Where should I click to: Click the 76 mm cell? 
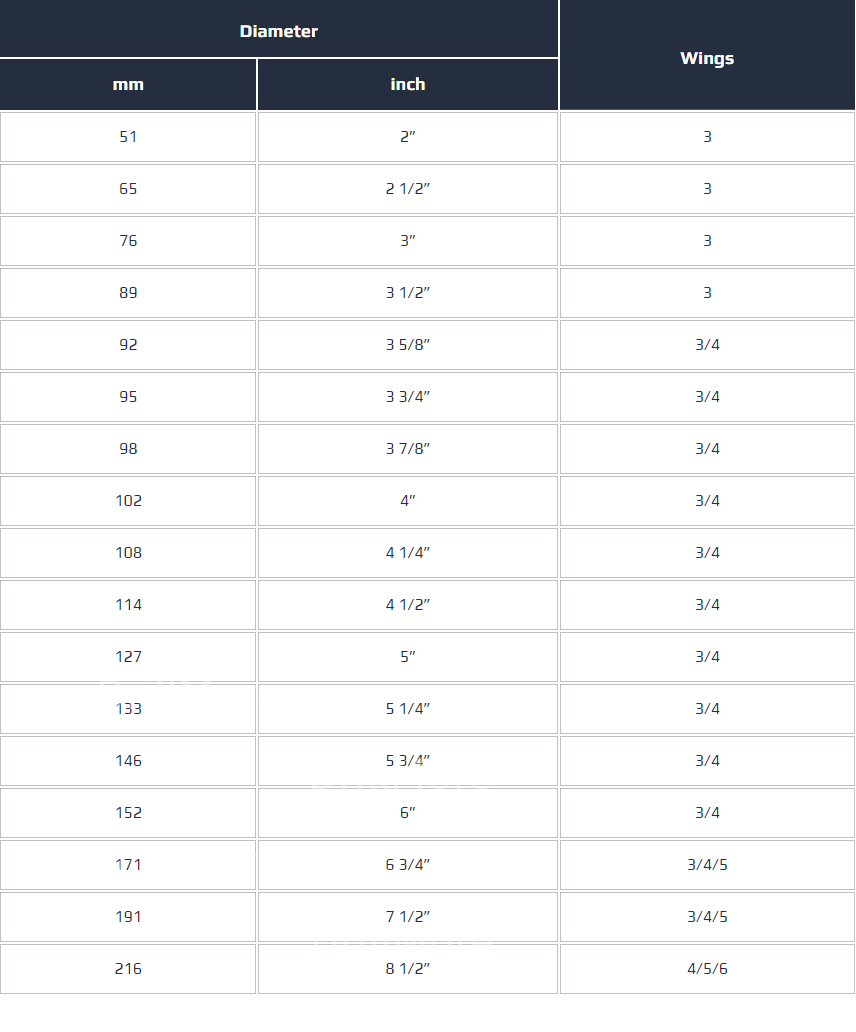click(128, 241)
